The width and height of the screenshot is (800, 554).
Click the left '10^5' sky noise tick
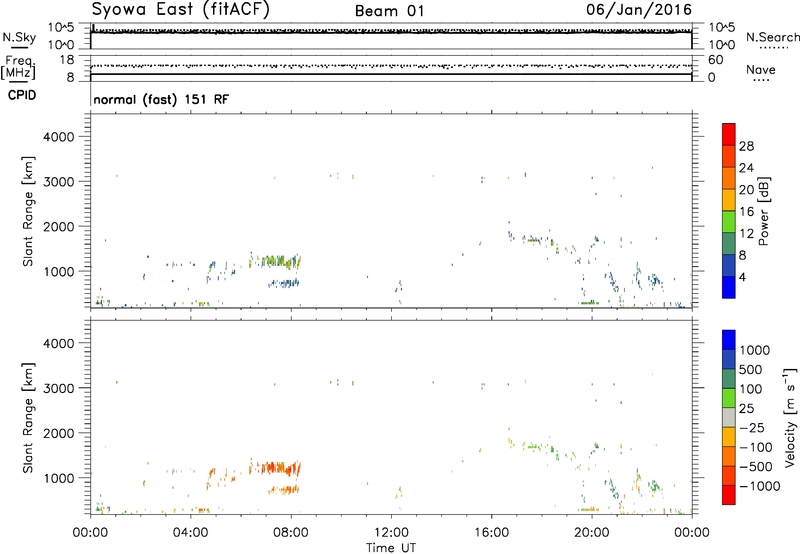pos(61,28)
